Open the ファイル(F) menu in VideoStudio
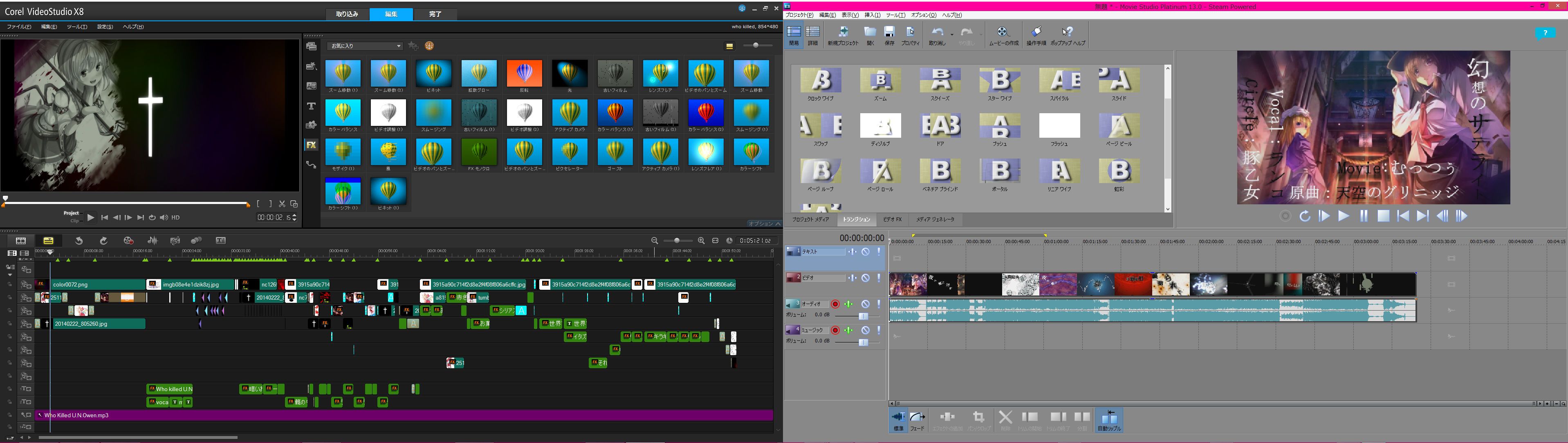Image resolution: width=1568 pixels, height=443 pixels. point(19,27)
